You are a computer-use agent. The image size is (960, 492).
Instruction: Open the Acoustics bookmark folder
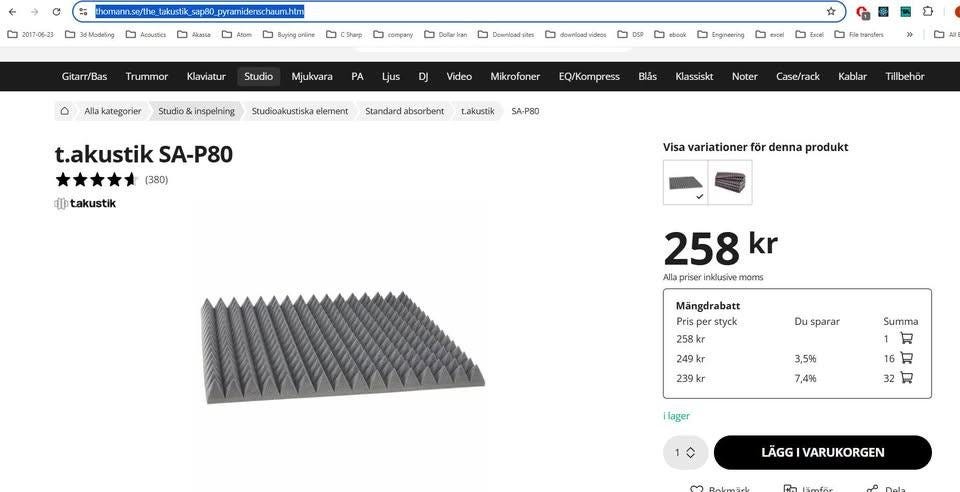(146, 35)
